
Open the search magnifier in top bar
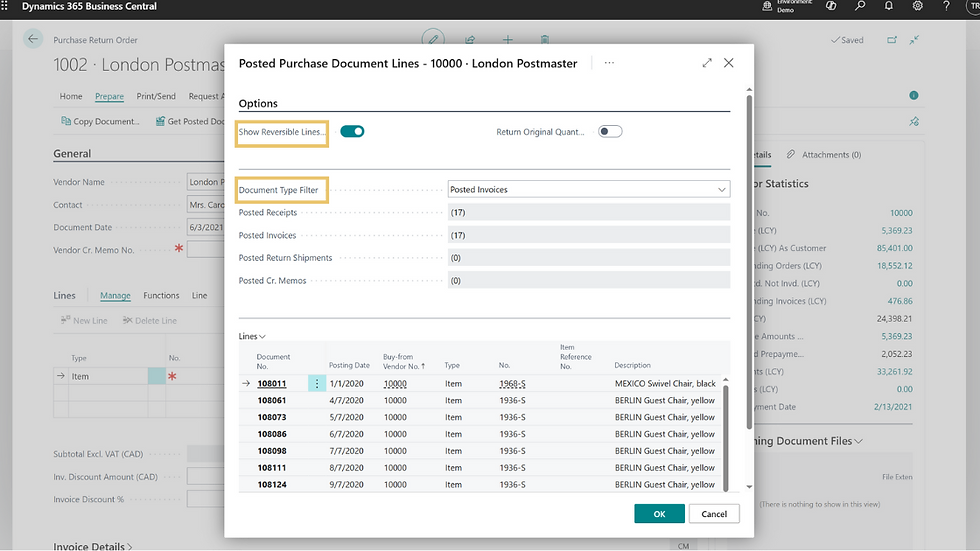[860, 6]
